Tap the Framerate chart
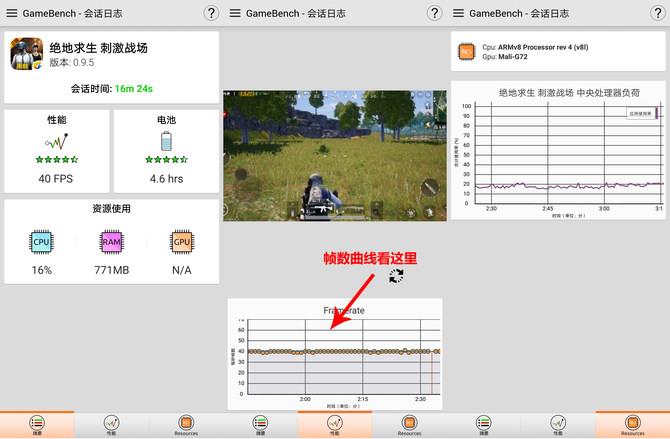Screen dimensions: 670x439 pos(335,354)
